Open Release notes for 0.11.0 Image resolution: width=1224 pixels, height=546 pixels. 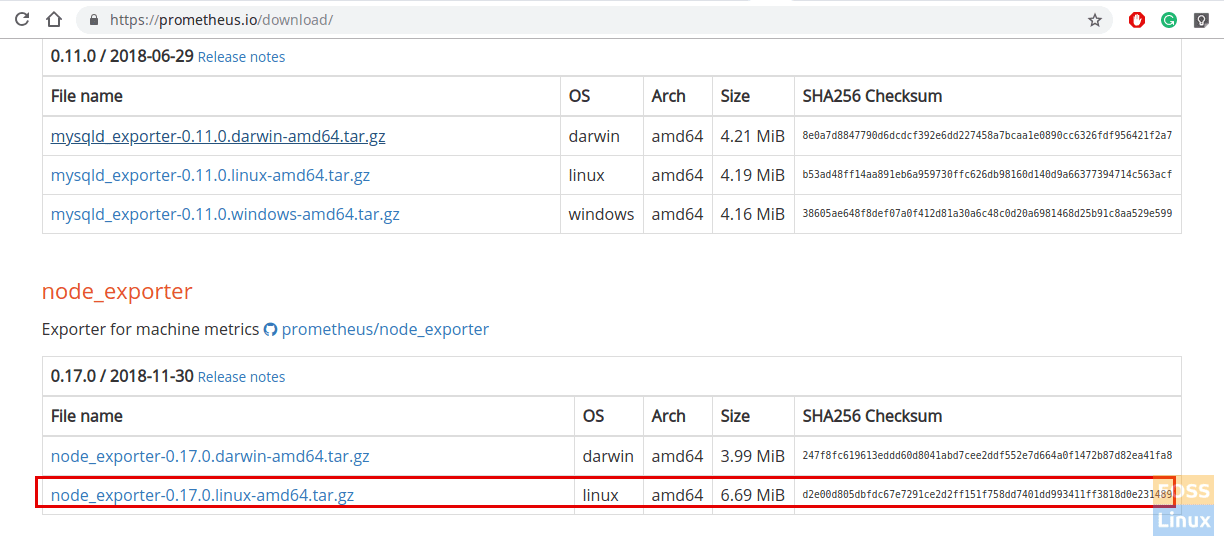click(241, 57)
